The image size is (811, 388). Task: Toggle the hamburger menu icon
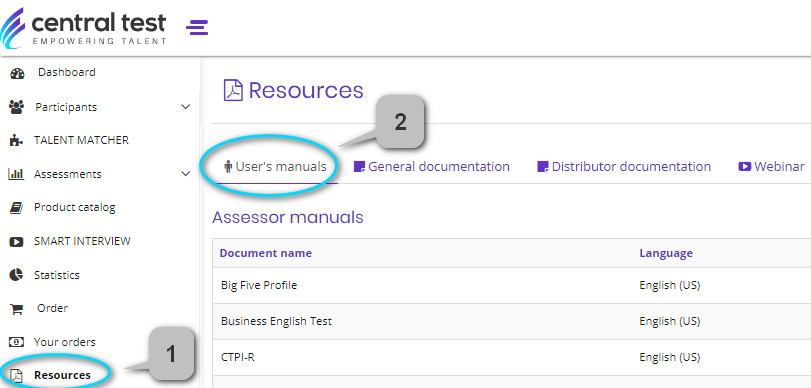(197, 27)
